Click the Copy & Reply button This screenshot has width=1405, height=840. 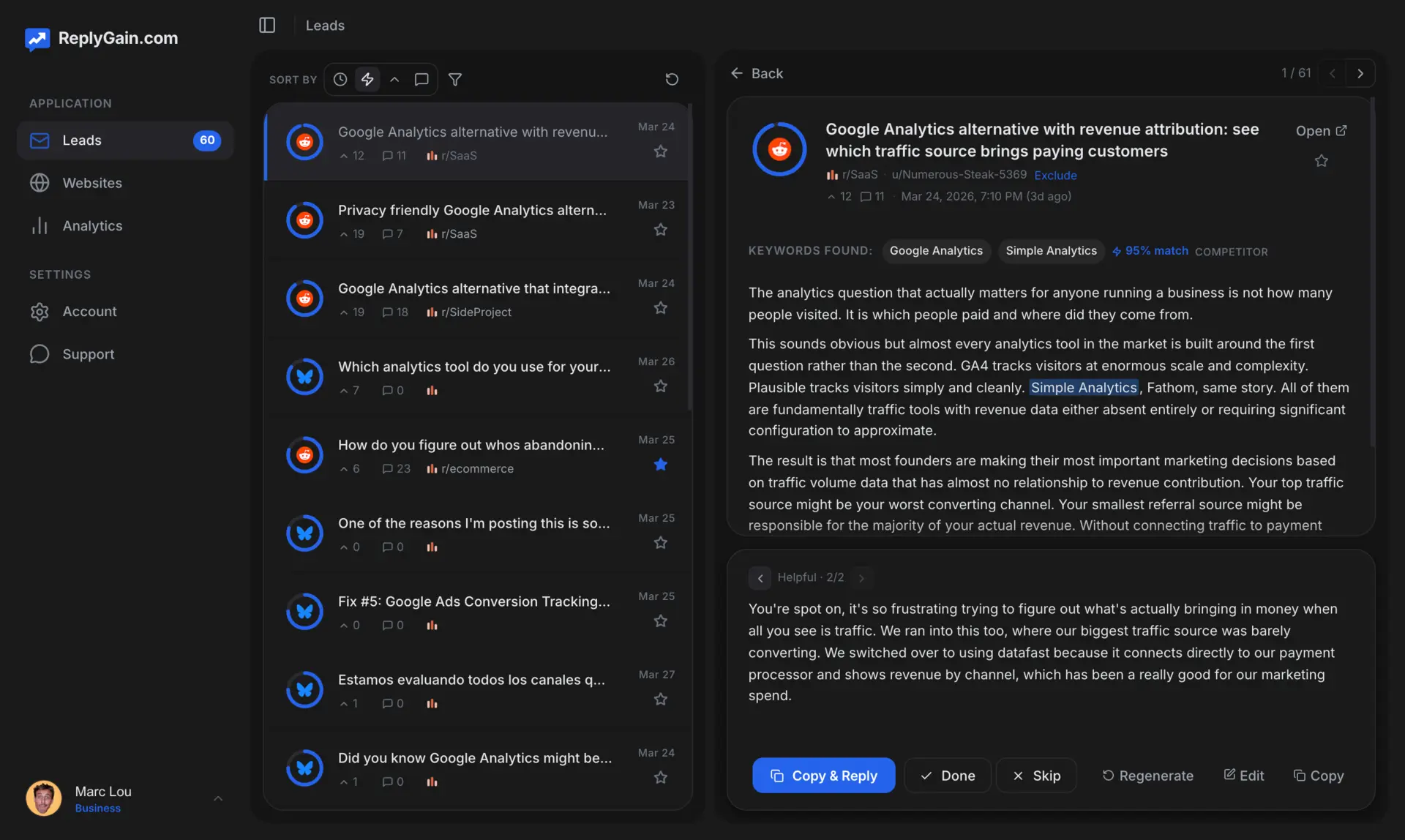[x=823, y=776]
